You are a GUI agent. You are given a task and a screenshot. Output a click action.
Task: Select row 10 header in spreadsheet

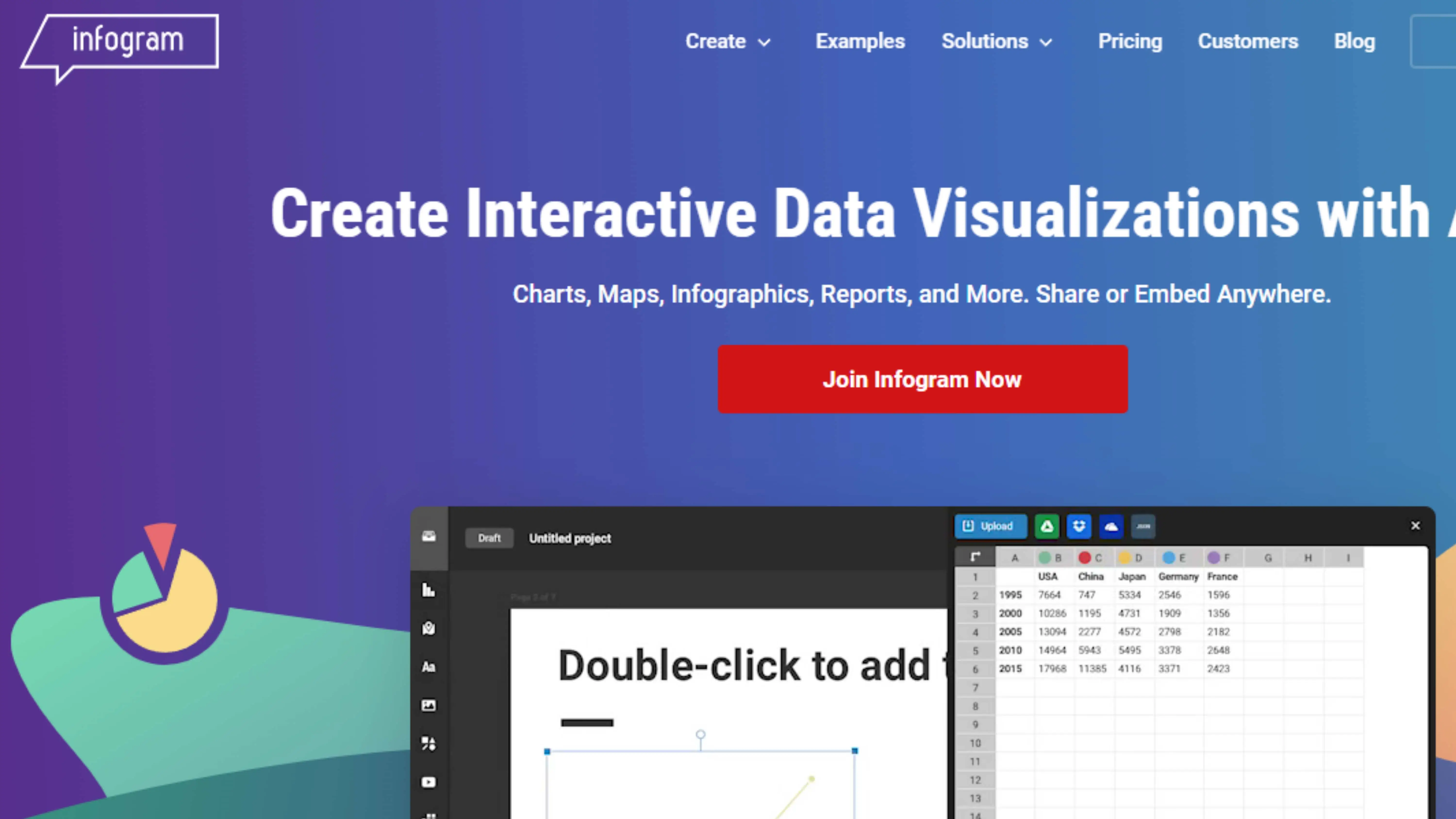tap(976, 743)
